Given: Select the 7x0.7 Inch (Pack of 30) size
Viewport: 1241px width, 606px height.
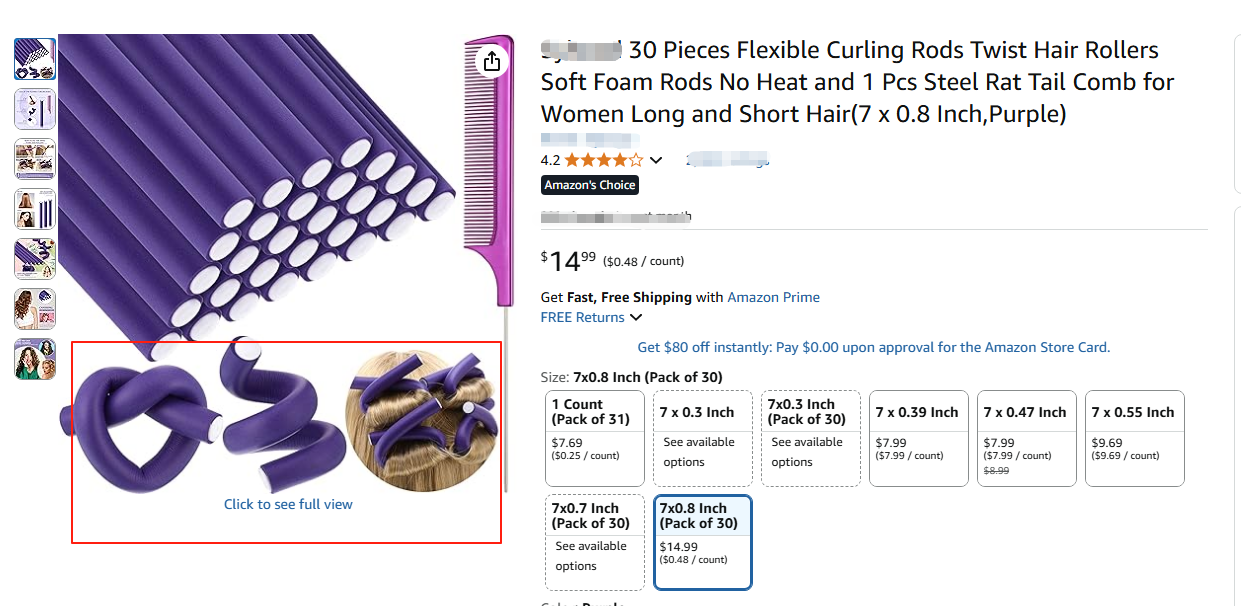Looking at the screenshot, I should click(x=595, y=541).
